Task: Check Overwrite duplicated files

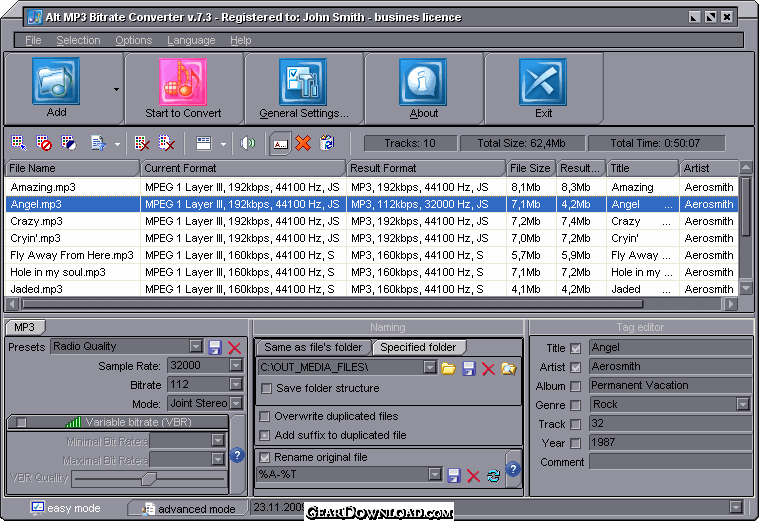Action: point(264,416)
